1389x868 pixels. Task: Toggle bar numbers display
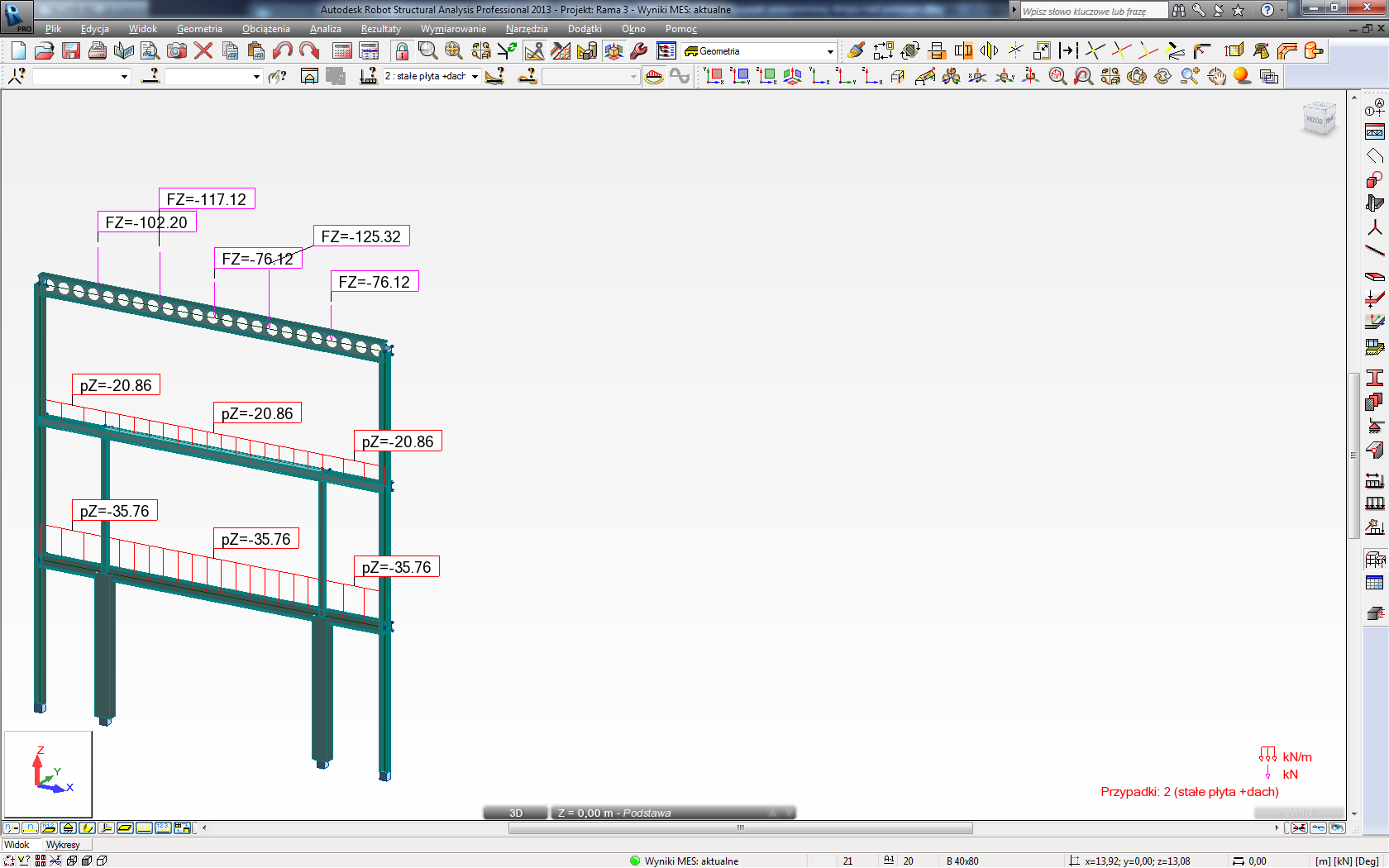(x=30, y=827)
